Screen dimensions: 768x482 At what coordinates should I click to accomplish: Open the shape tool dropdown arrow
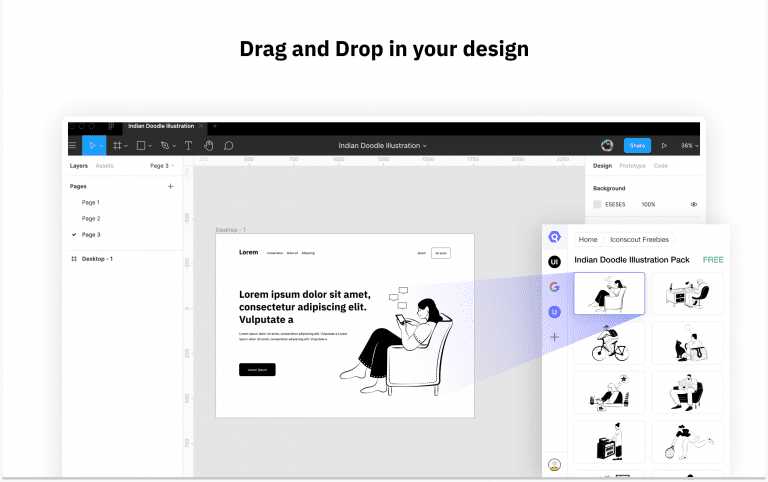point(150,146)
